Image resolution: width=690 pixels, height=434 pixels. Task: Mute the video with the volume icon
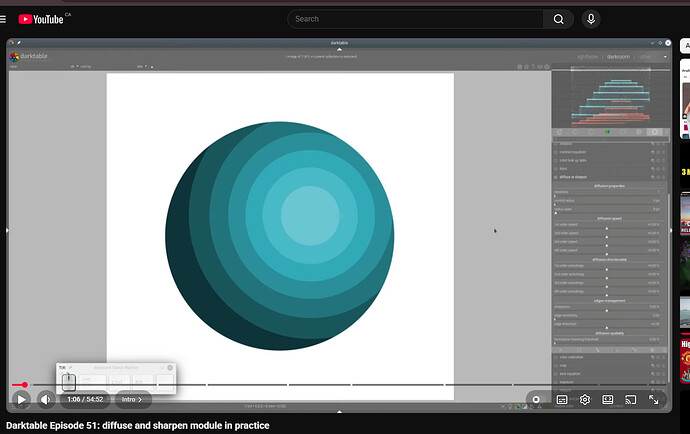pyautogui.click(x=46, y=399)
